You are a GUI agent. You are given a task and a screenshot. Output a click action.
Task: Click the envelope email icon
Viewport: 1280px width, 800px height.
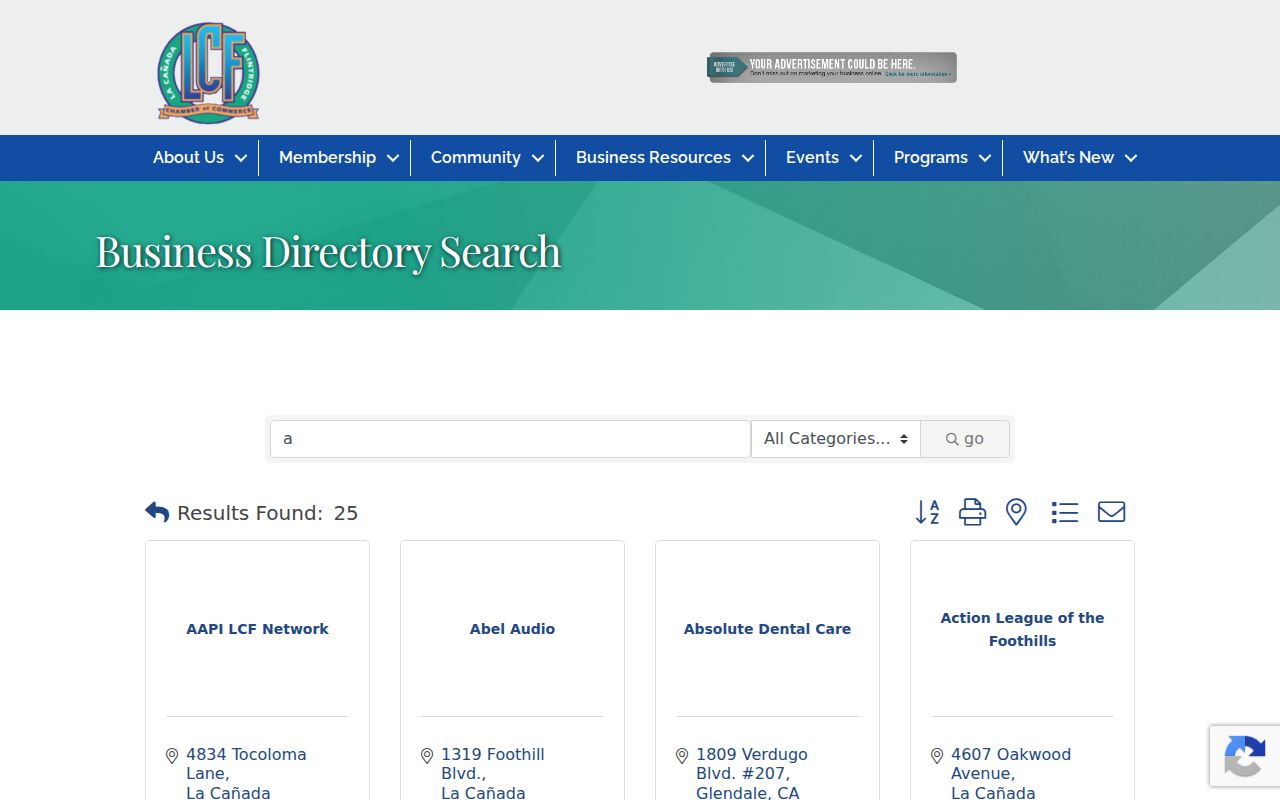point(1111,512)
